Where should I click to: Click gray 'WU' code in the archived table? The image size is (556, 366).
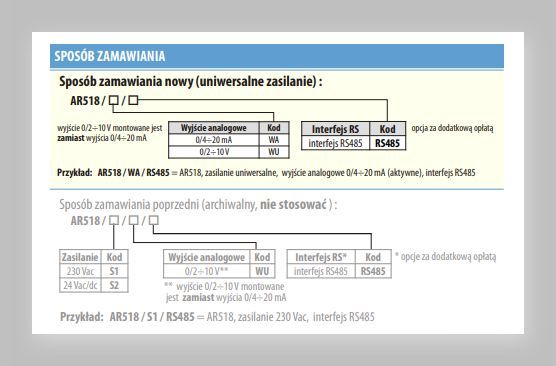262,271
